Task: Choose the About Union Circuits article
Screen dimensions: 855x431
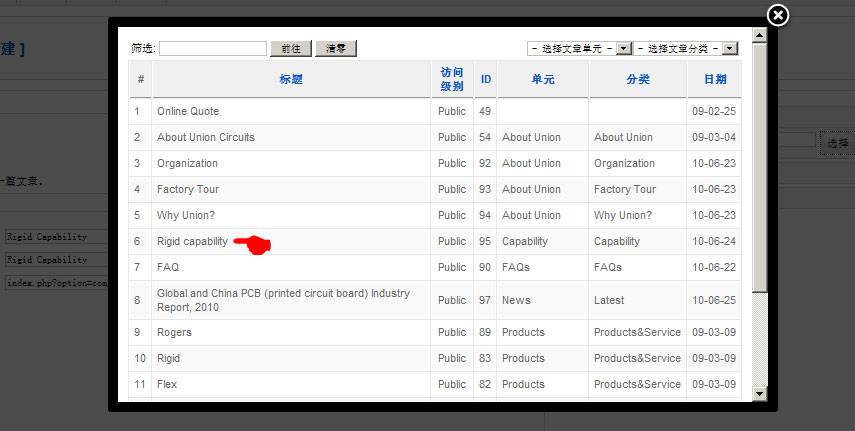Action: coord(206,137)
